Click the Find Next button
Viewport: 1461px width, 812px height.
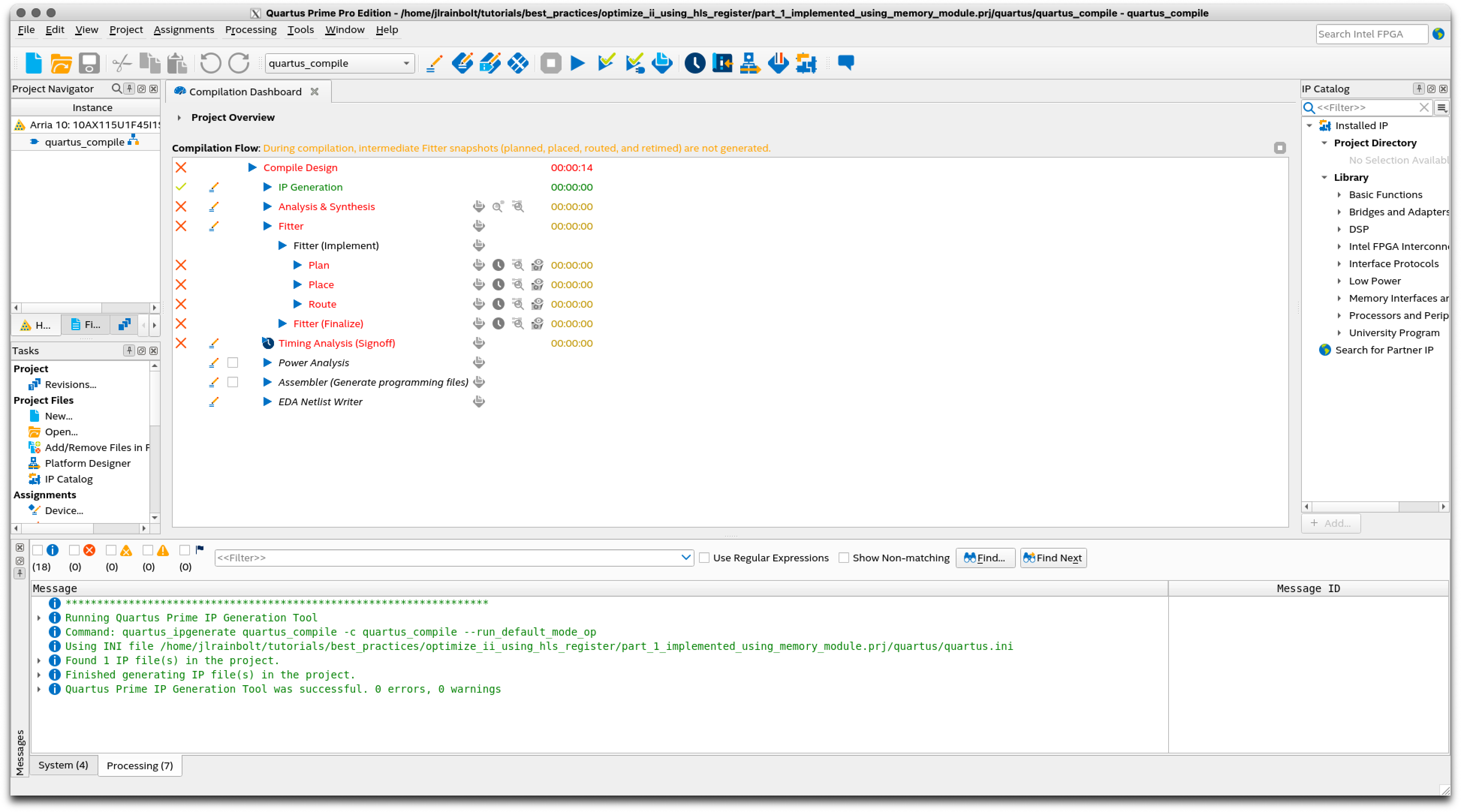(1053, 557)
